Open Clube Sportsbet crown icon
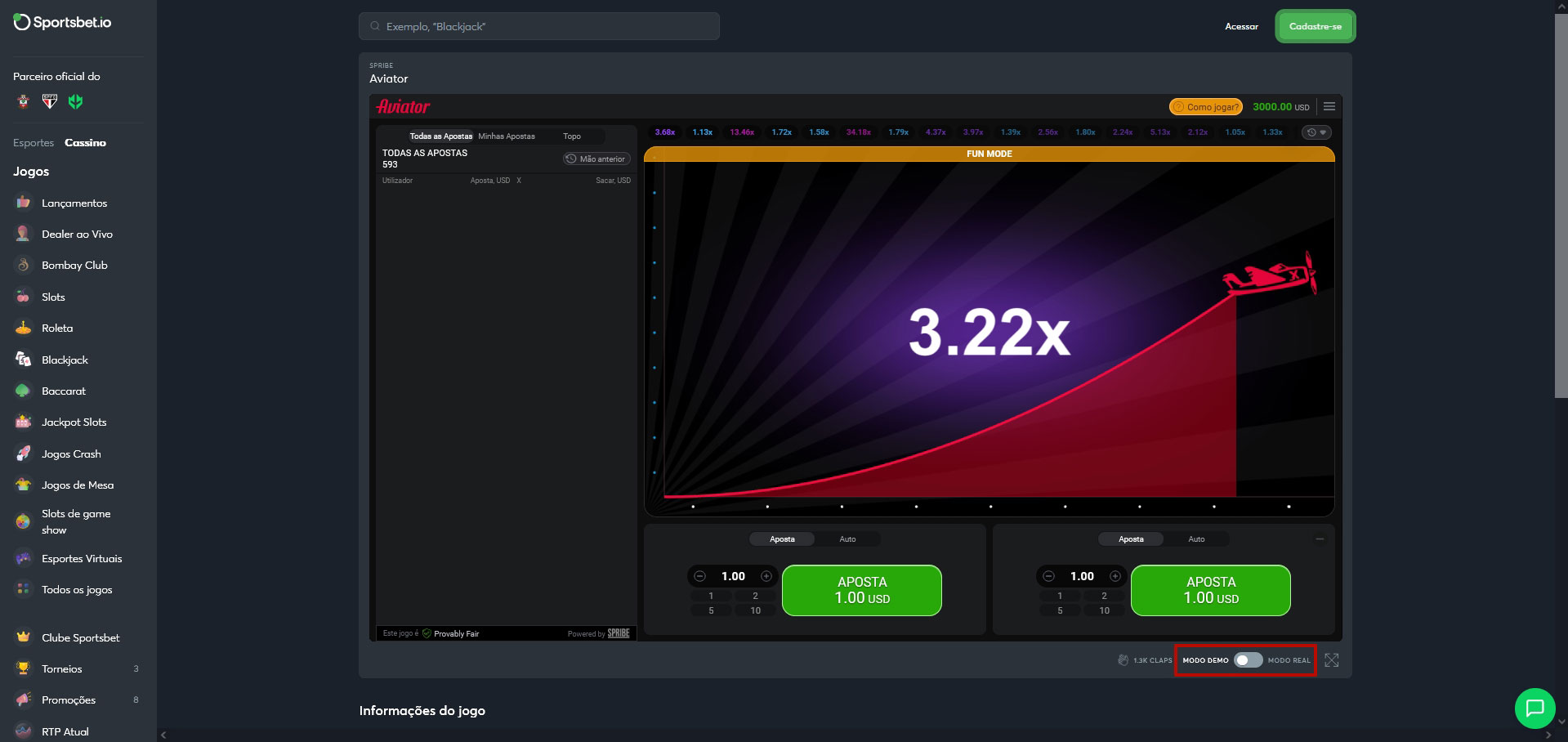 [23, 637]
